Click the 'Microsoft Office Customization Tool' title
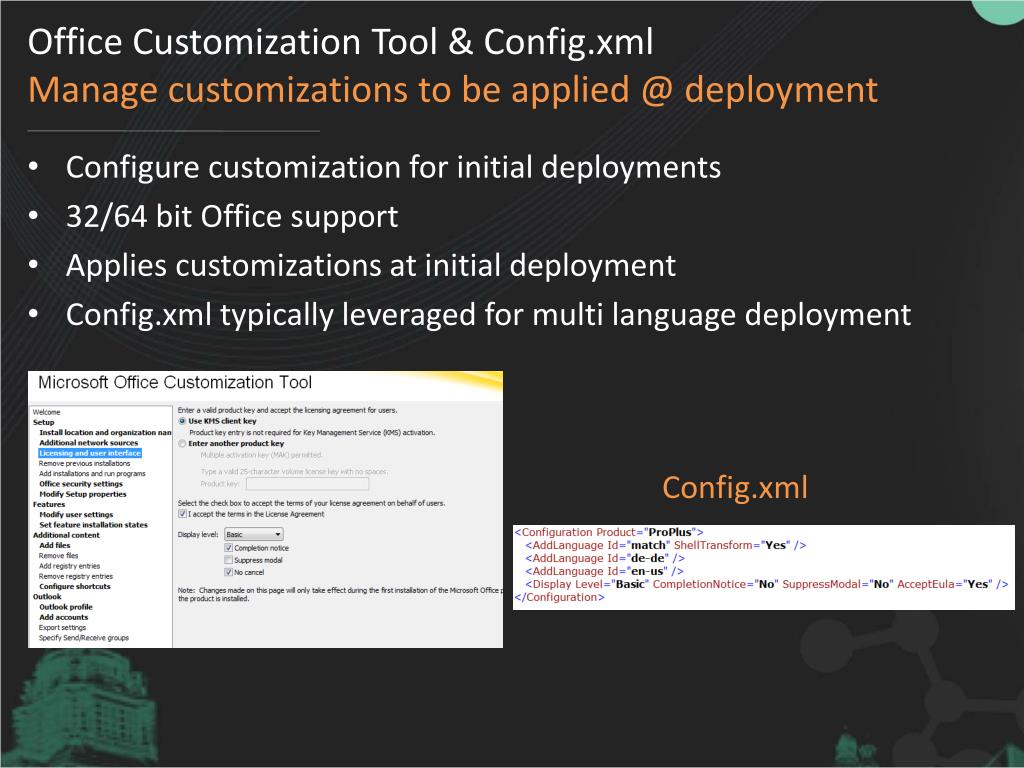 (x=175, y=383)
